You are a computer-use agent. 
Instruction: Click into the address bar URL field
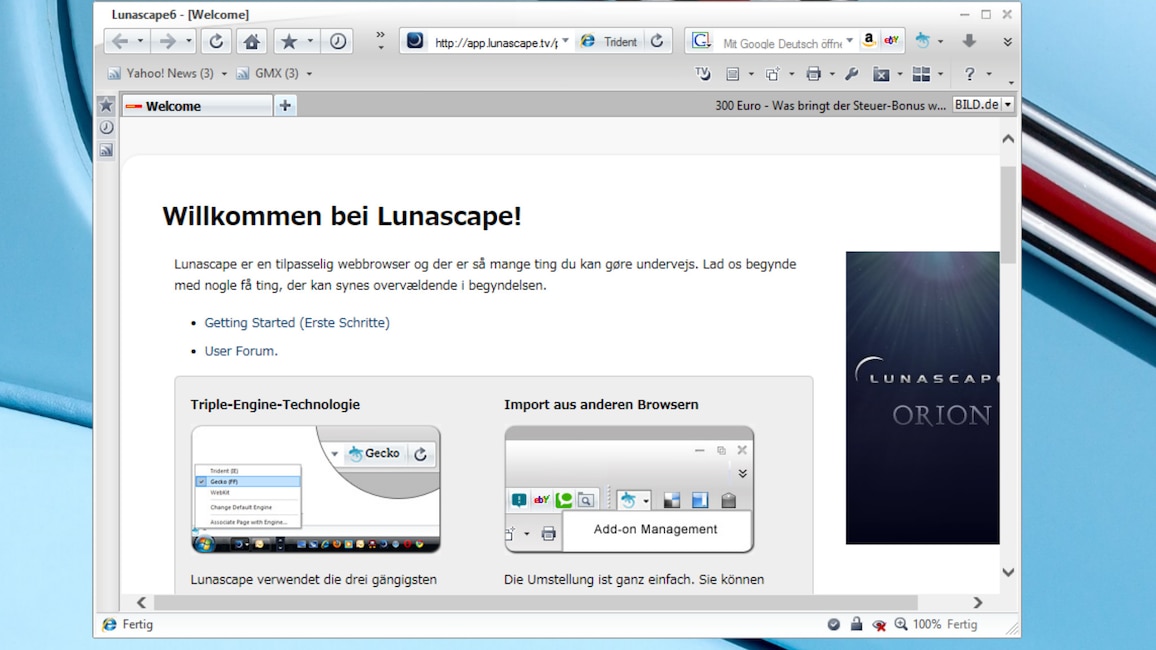(495, 43)
